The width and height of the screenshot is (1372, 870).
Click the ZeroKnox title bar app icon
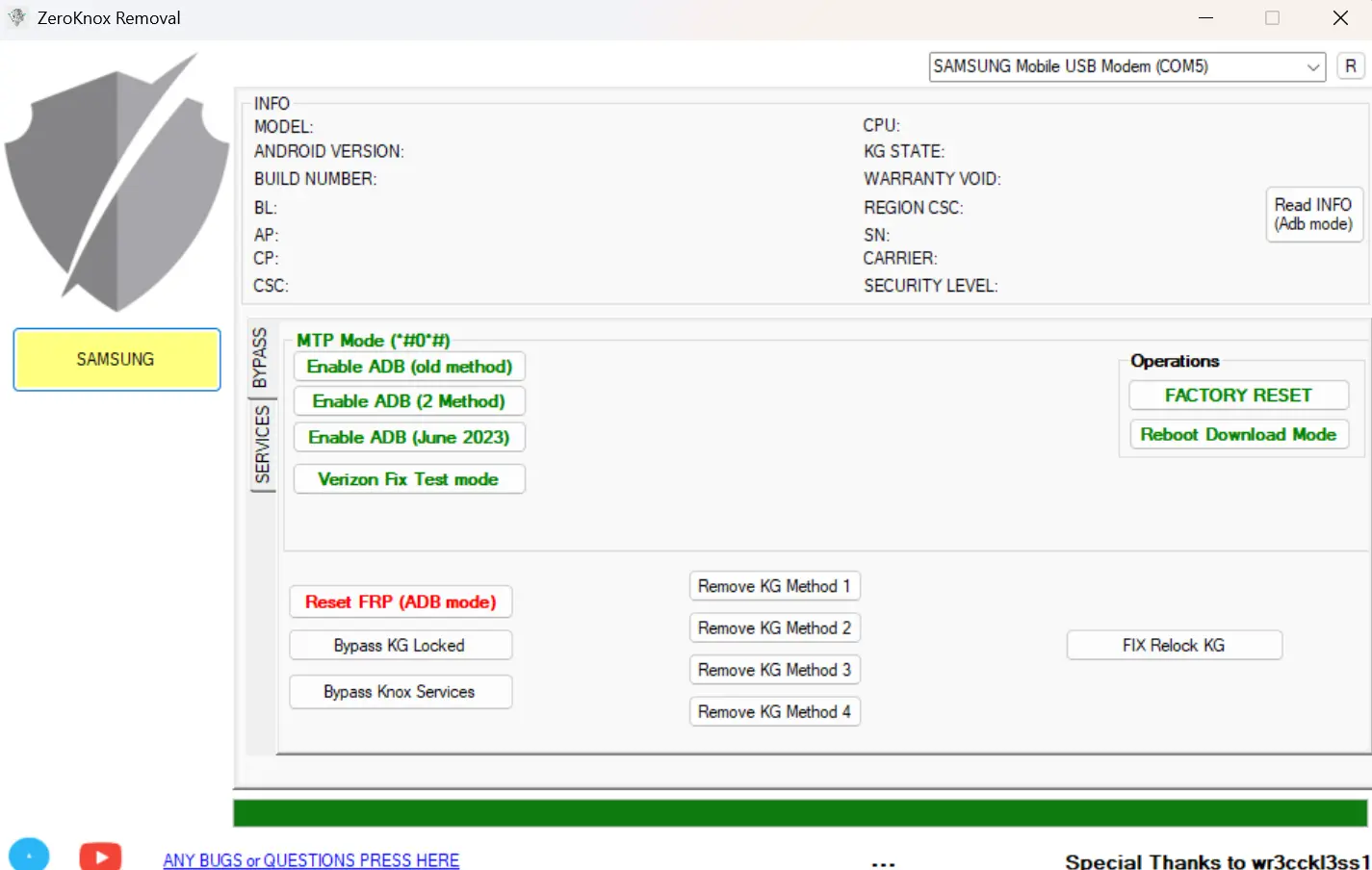tap(16, 17)
